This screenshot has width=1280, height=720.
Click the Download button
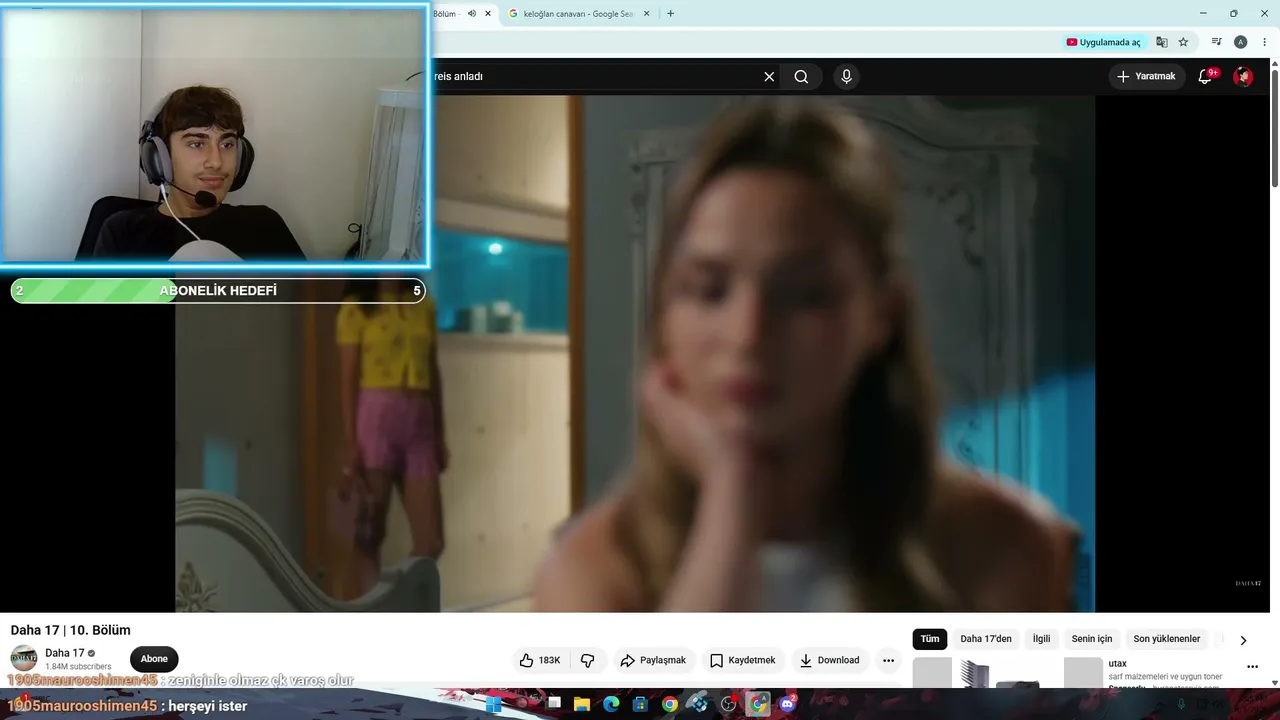coord(830,660)
